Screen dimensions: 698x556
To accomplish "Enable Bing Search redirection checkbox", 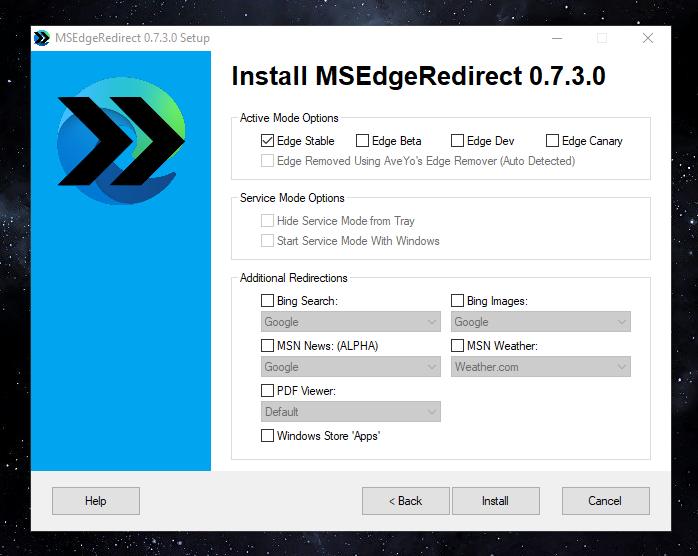I will (x=267, y=300).
